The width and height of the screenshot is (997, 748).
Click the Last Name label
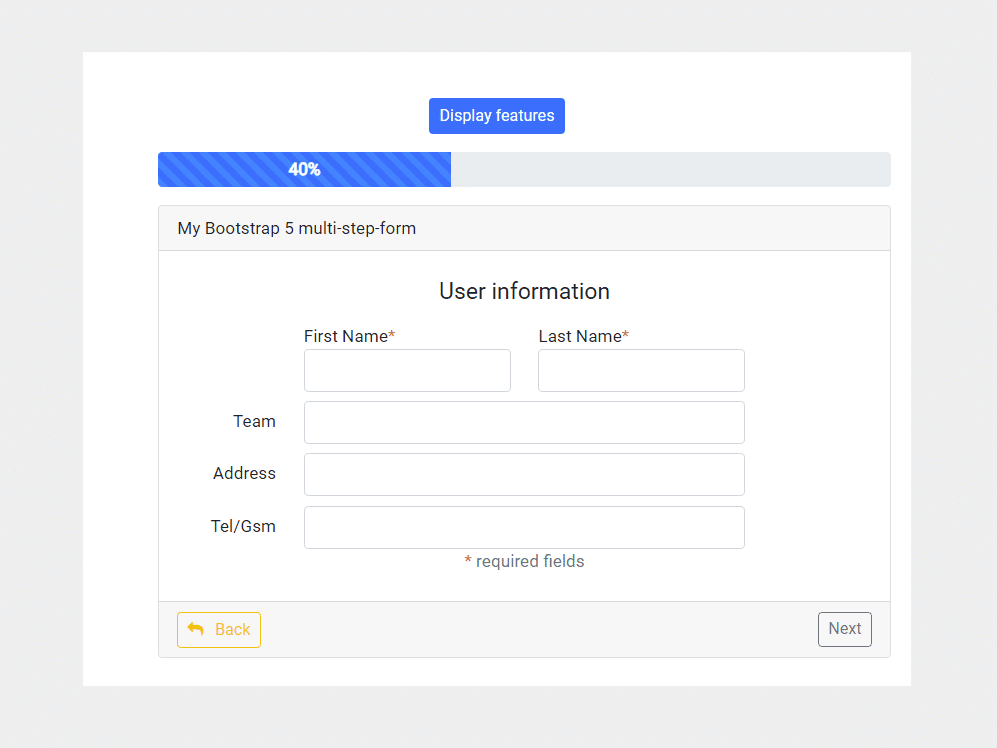tap(578, 336)
